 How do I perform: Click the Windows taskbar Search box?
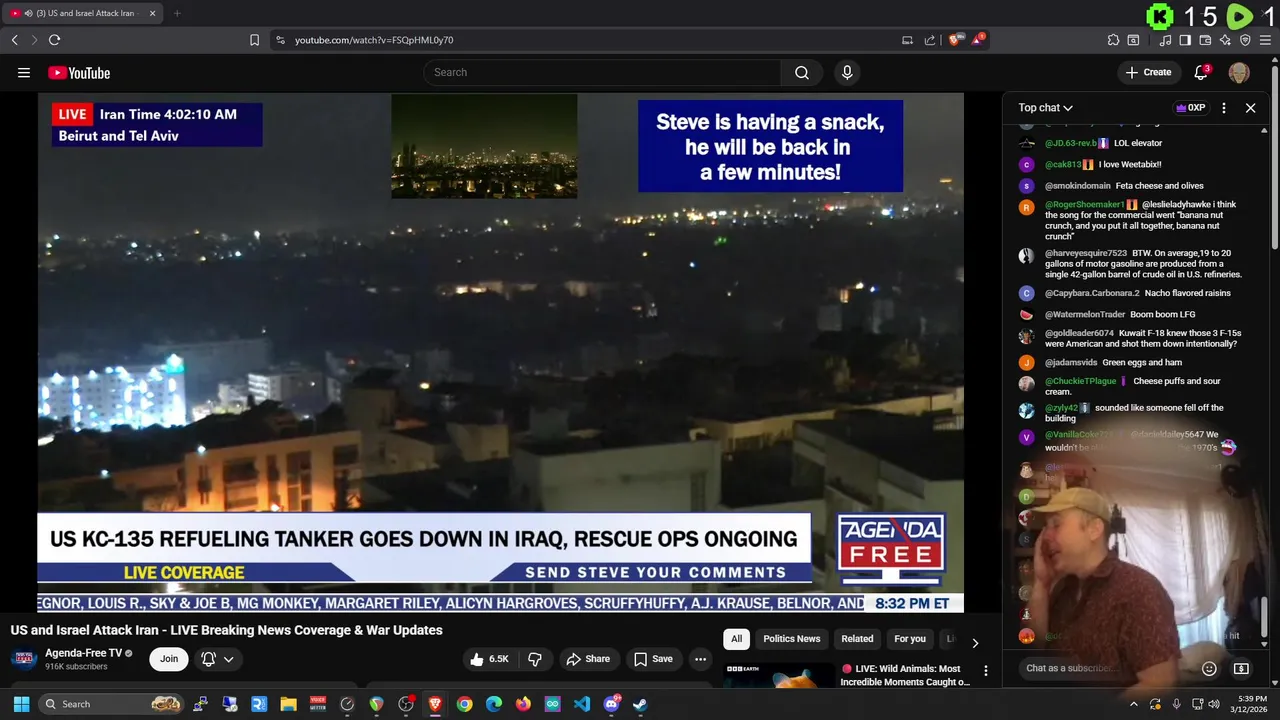(113, 704)
